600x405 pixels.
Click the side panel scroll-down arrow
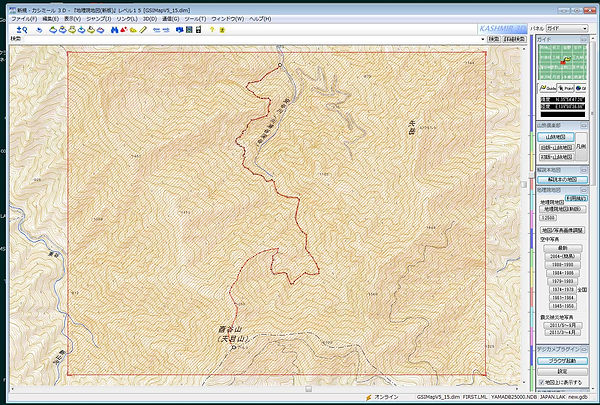(592, 387)
